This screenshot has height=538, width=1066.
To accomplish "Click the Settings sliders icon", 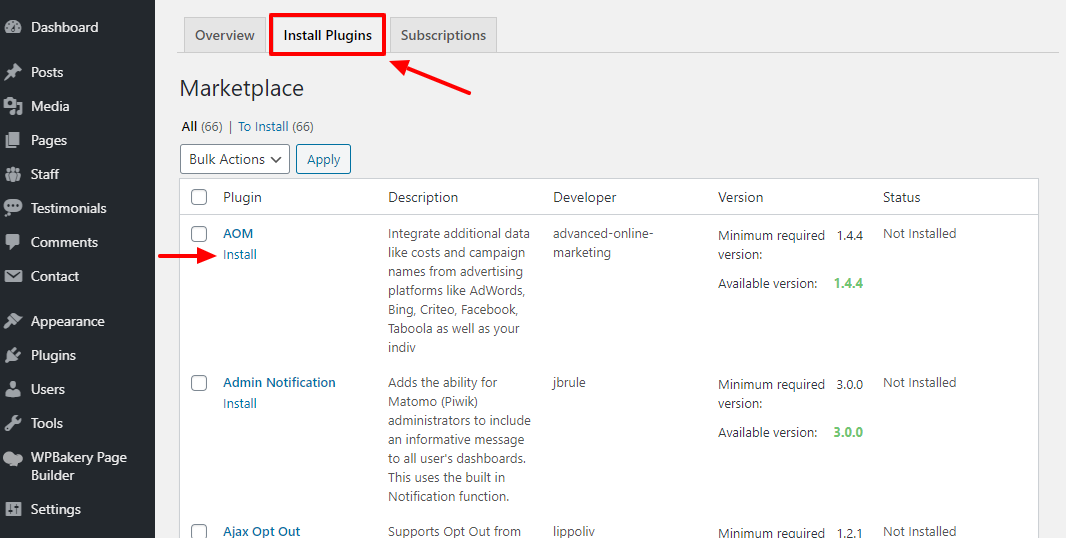I will [13, 509].
